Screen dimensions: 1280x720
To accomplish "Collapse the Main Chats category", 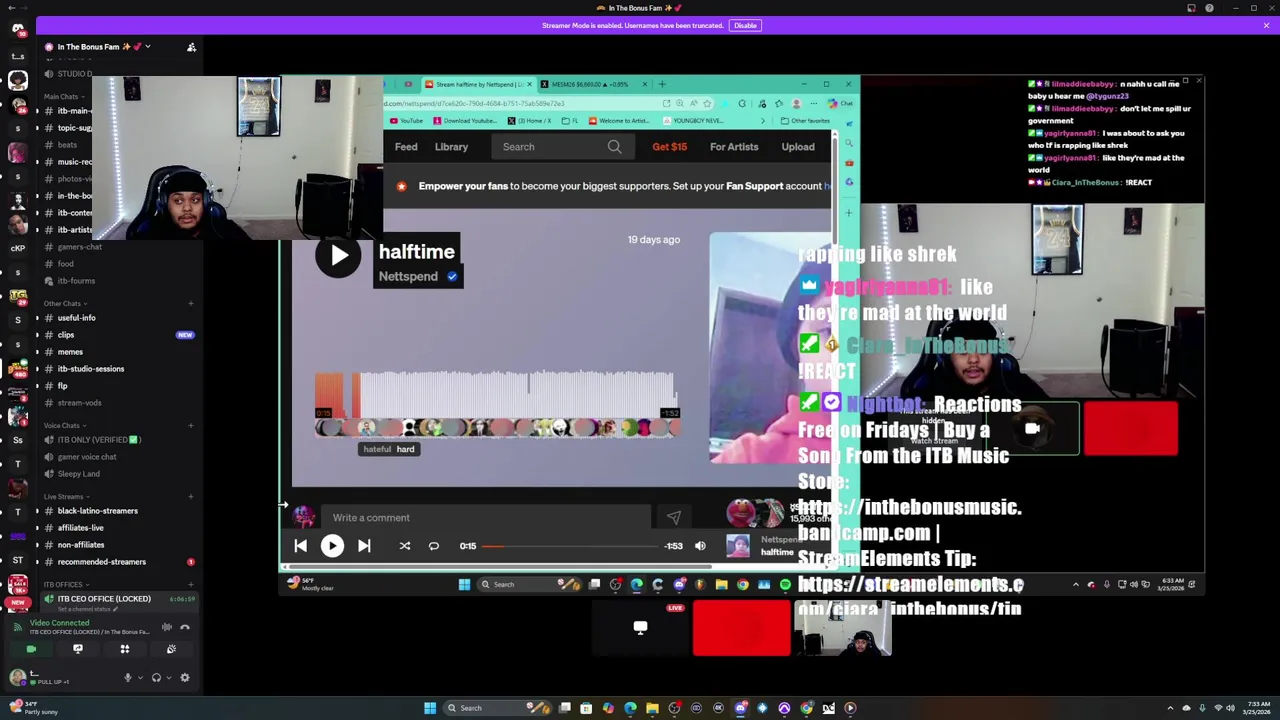I will (63, 97).
